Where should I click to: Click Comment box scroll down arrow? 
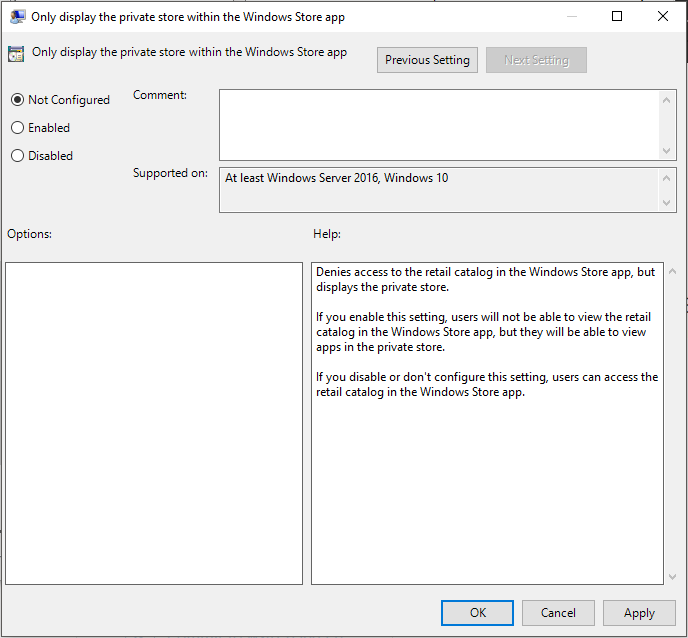pos(666,151)
